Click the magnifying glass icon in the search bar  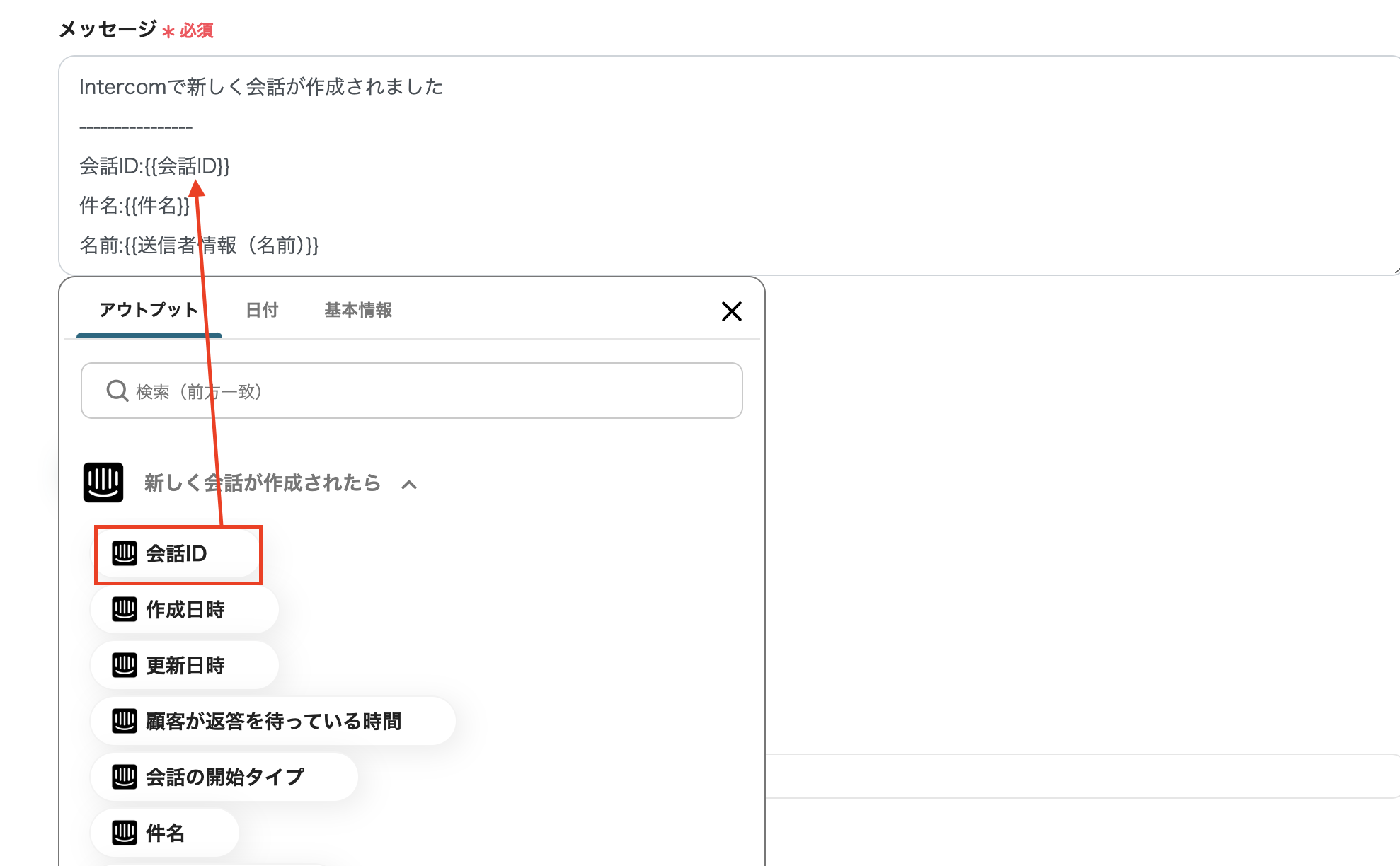[117, 391]
